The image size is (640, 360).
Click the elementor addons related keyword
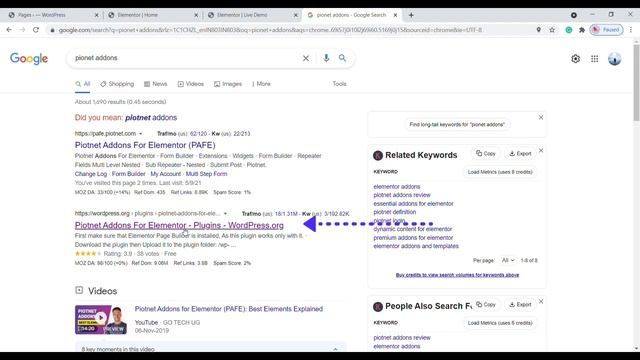click(x=397, y=187)
